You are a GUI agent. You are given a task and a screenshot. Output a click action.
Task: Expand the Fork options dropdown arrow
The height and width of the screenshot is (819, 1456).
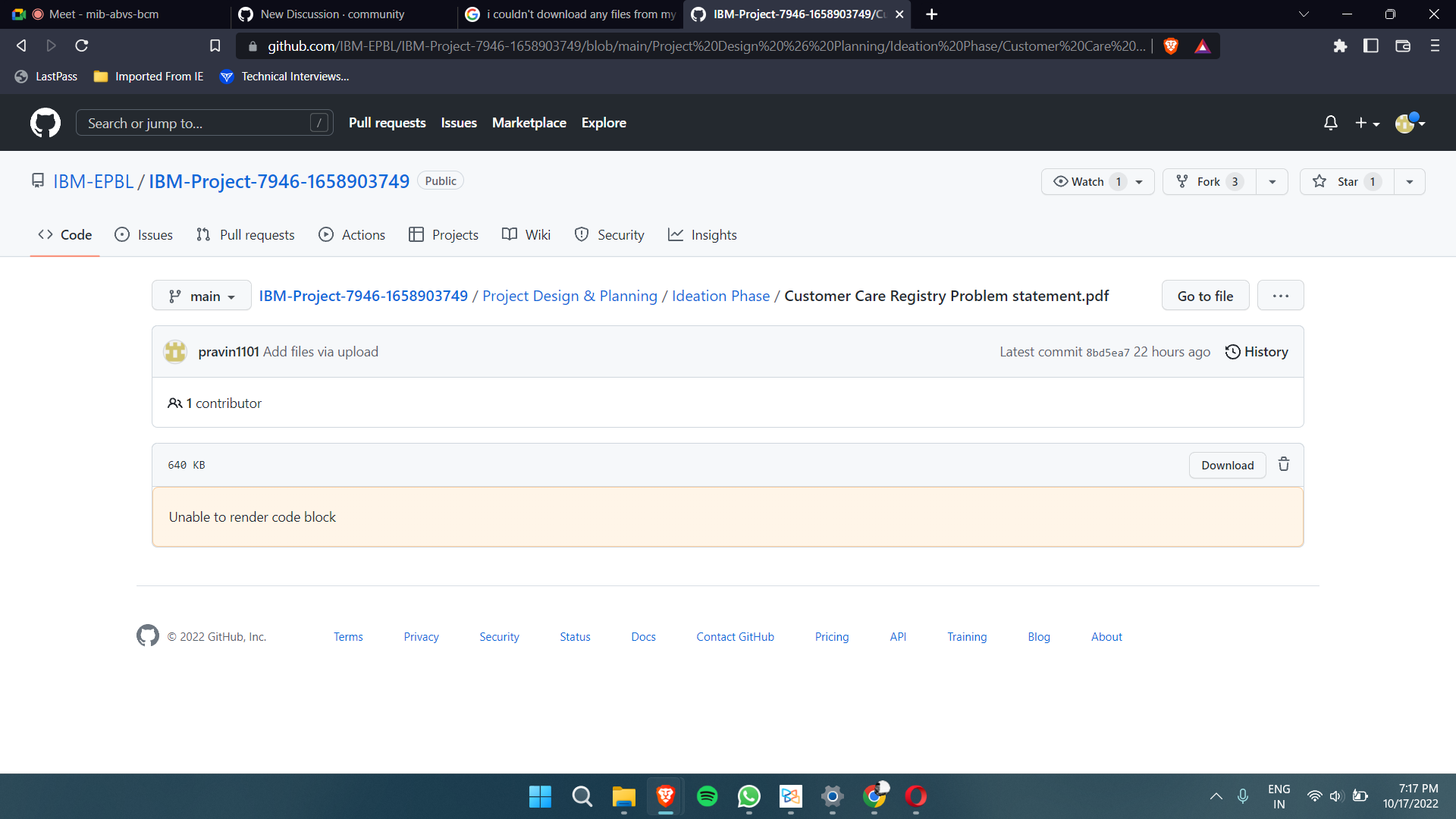[1272, 182]
